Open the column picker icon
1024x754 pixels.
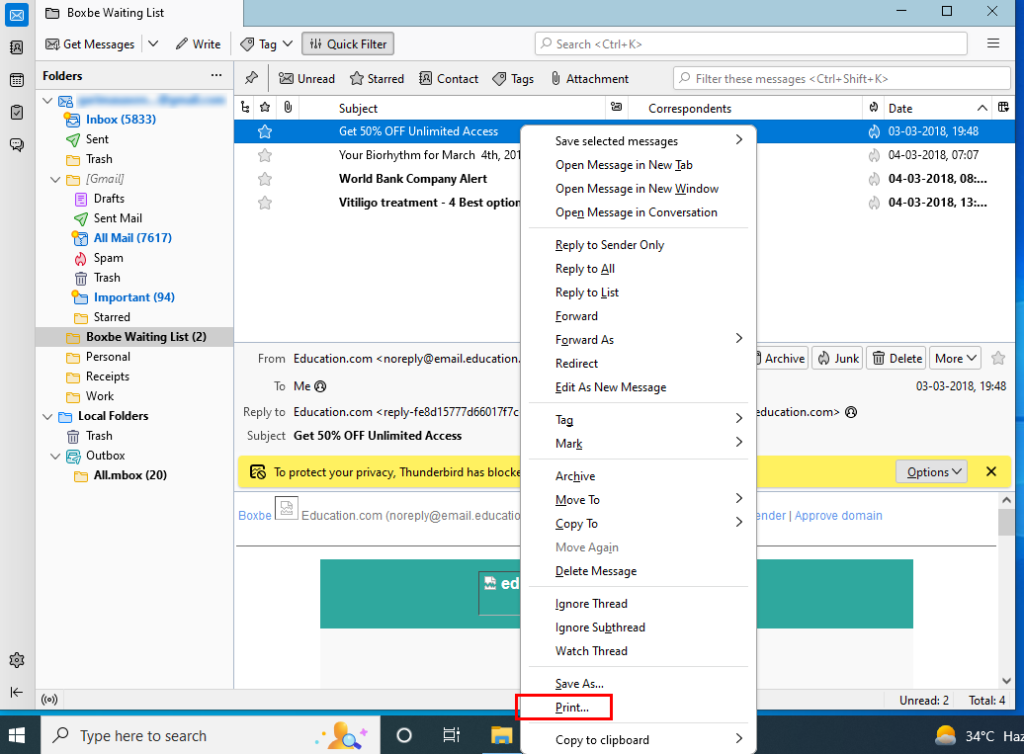(1004, 108)
